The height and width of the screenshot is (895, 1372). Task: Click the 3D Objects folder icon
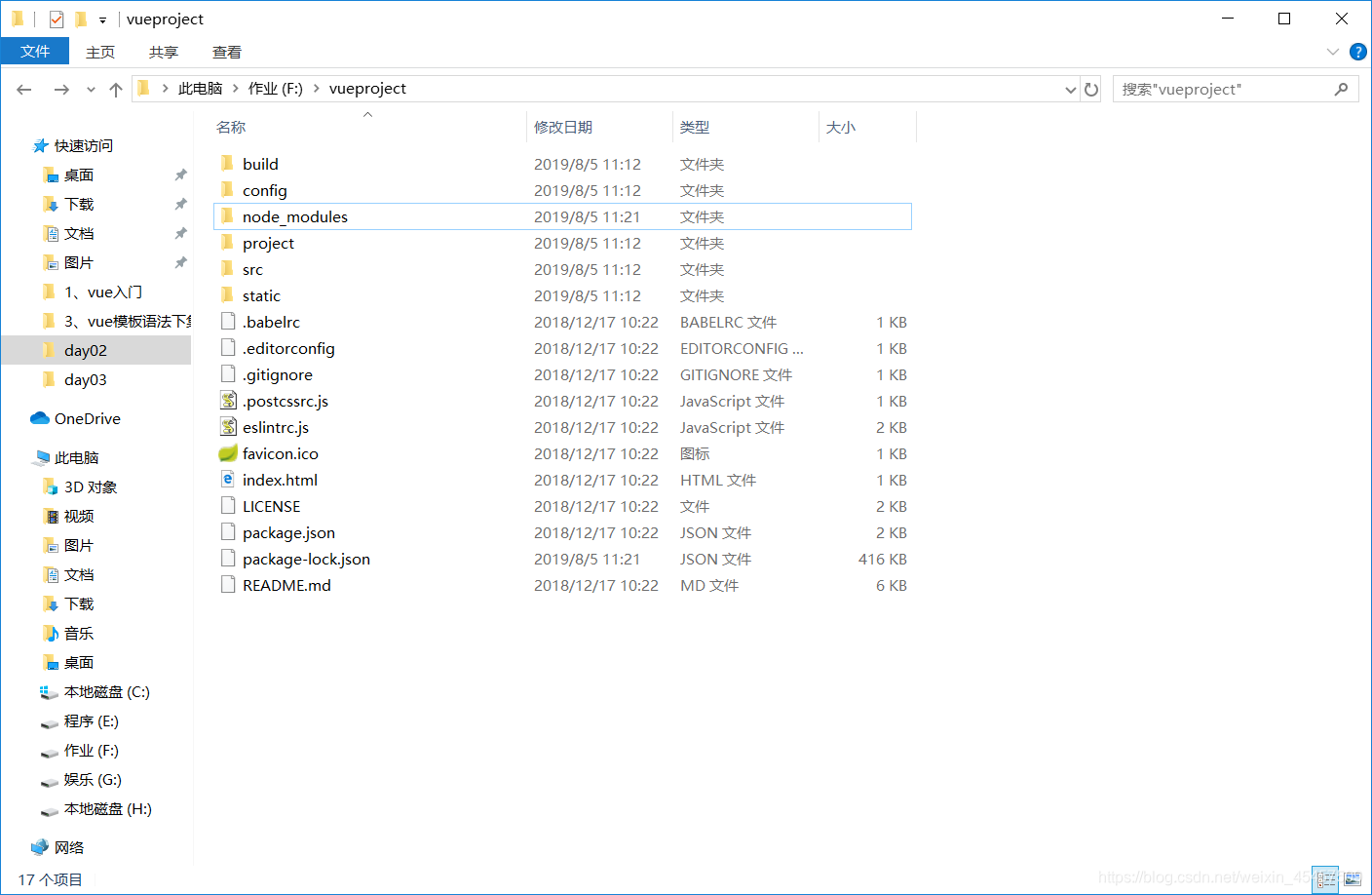(x=51, y=486)
